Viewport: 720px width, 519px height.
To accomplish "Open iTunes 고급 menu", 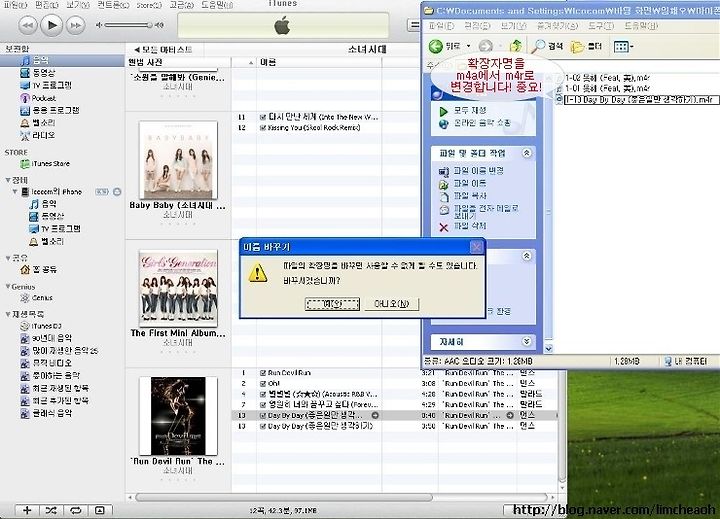I will click(181, 5).
